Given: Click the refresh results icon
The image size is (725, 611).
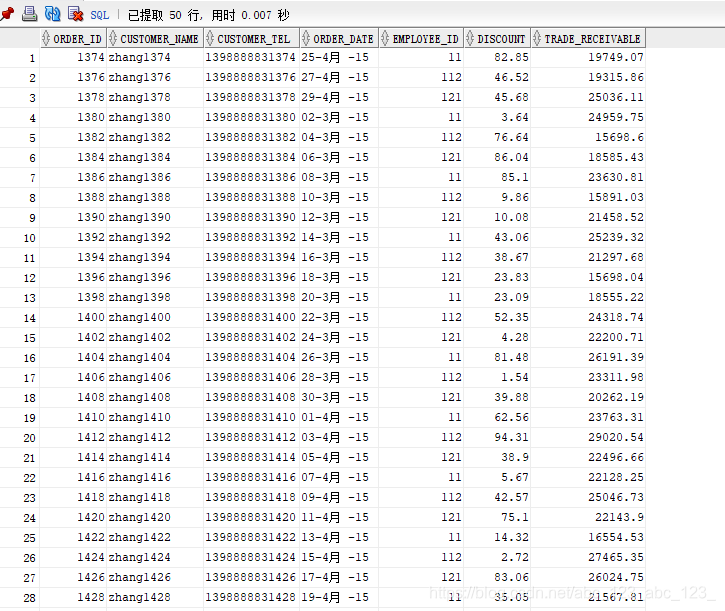Looking at the screenshot, I should pyautogui.click(x=52, y=14).
